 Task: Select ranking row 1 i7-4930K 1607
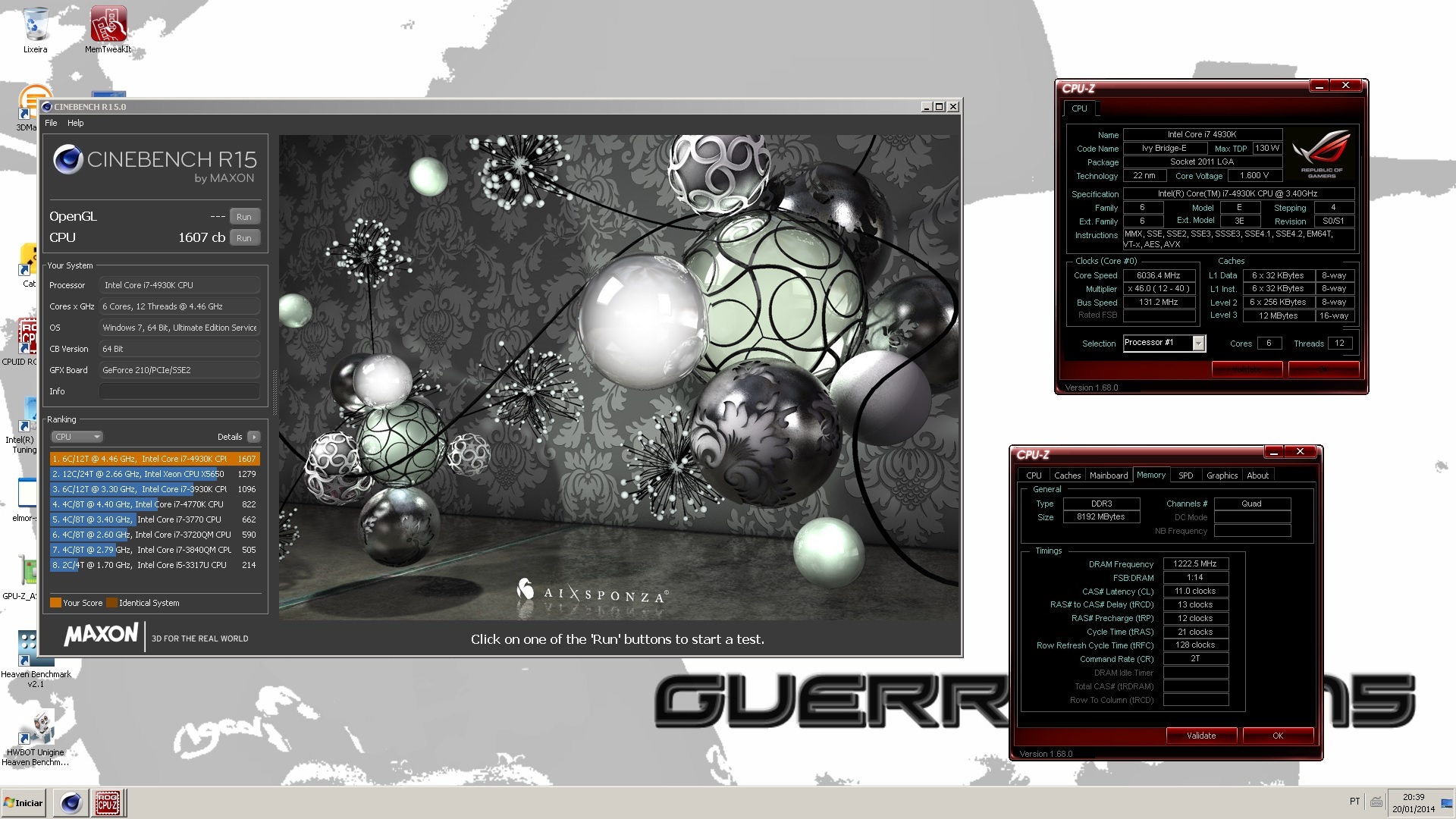pyautogui.click(x=155, y=459)
